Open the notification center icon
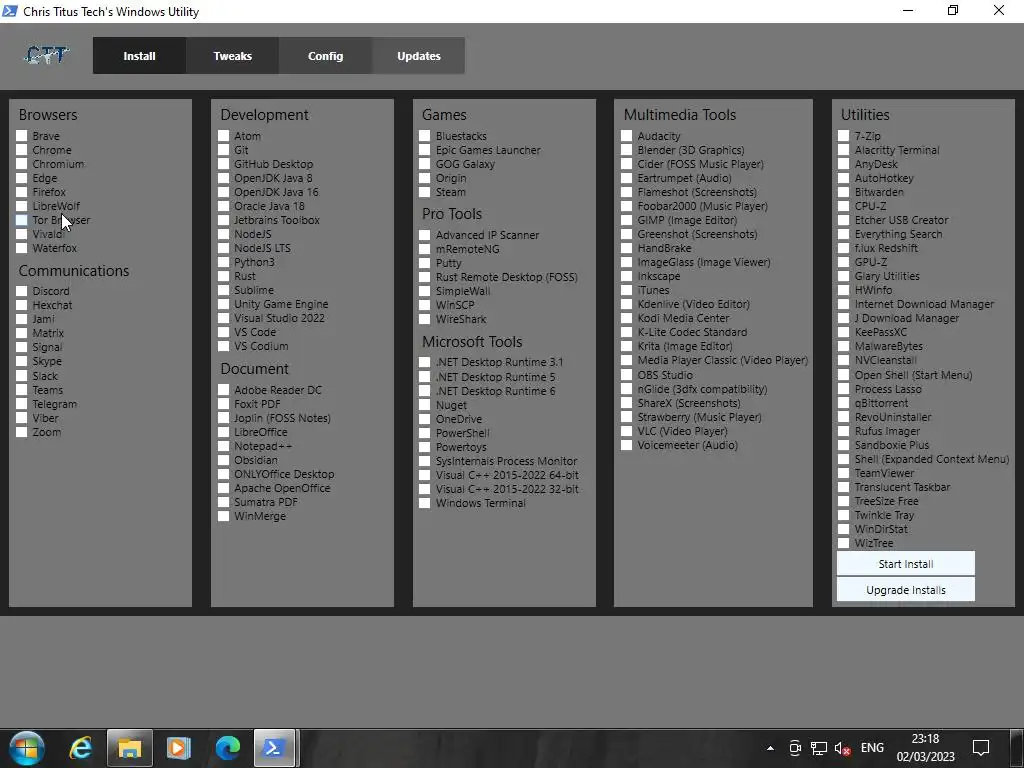 coord(981,748)
